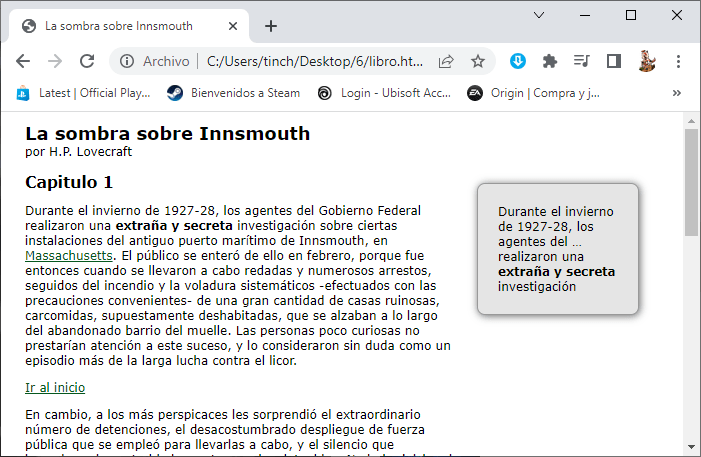The image size is (701, 457).
Task: Share this page via share icon
Action: click(446, 61)
